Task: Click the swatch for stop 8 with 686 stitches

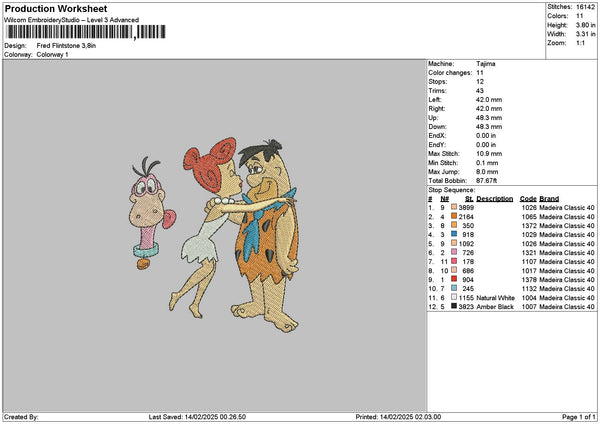Action: point(454,270)
